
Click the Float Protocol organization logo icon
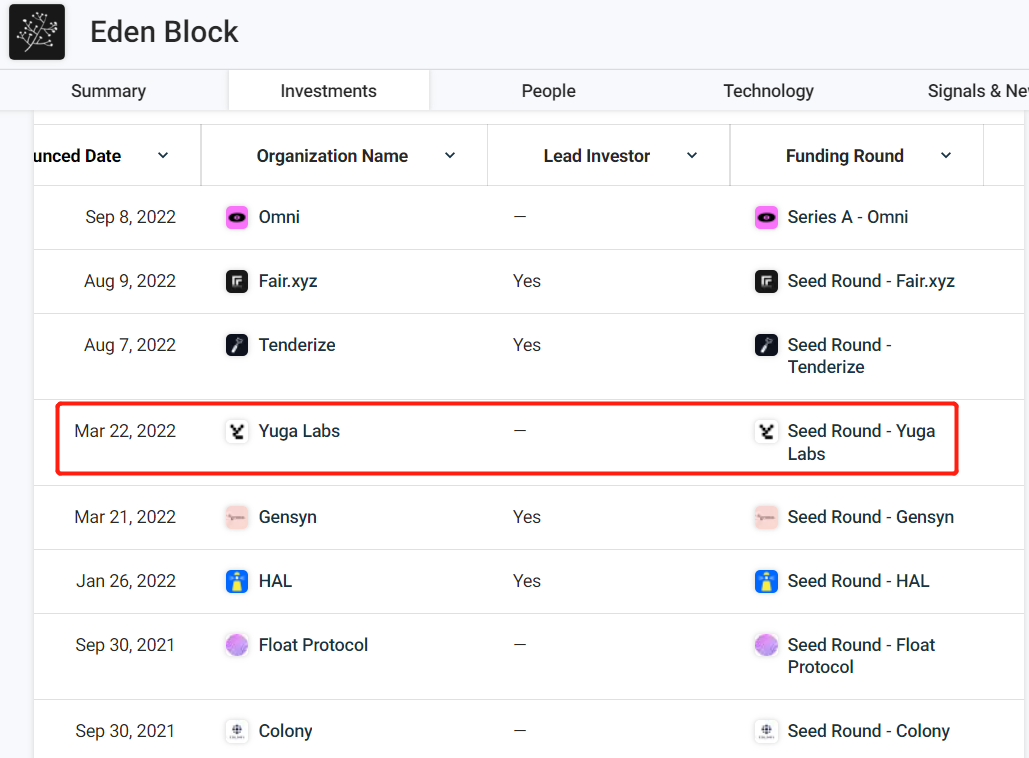237,645
